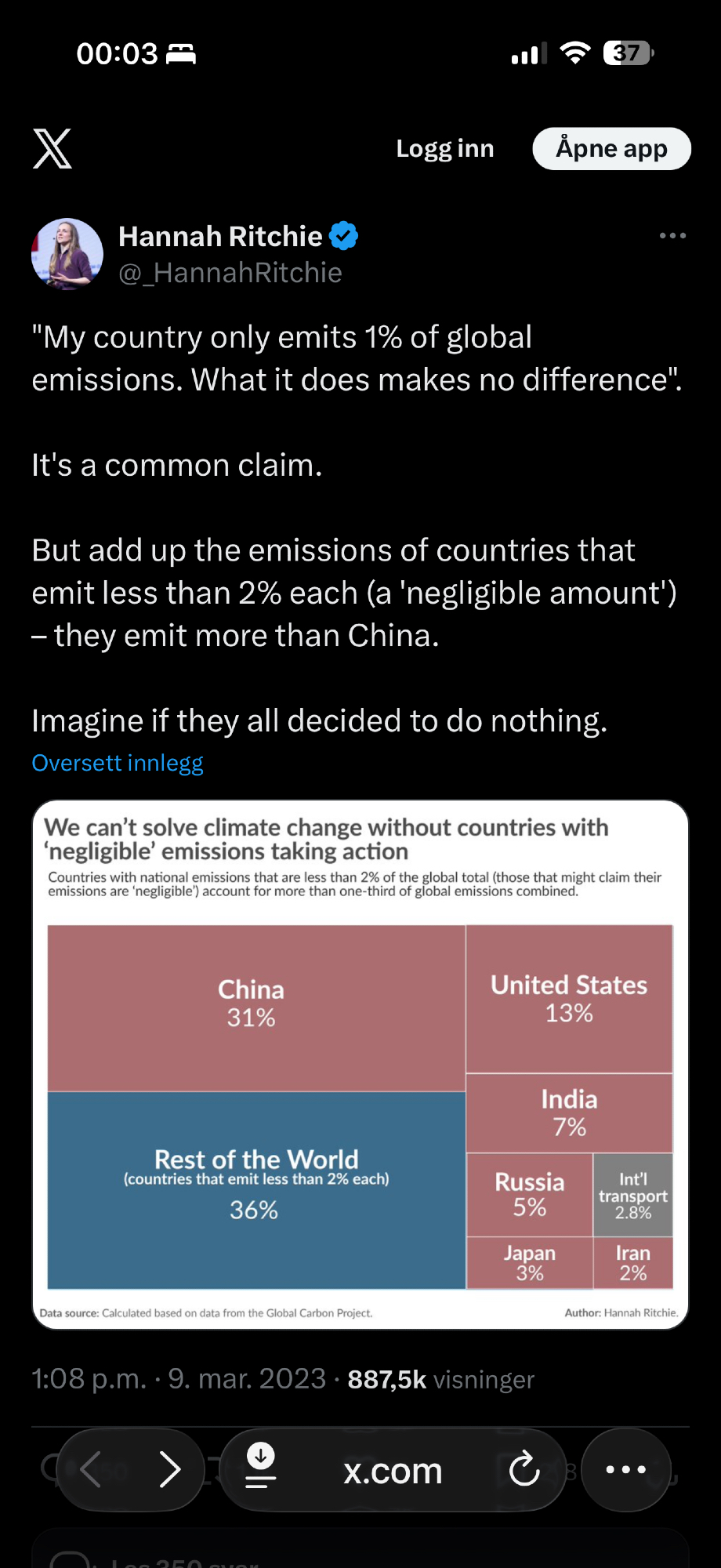This screenshot has height=1568, width=721.
Task: Tap the download icon in the address bar
Action: pos(261,1465)
